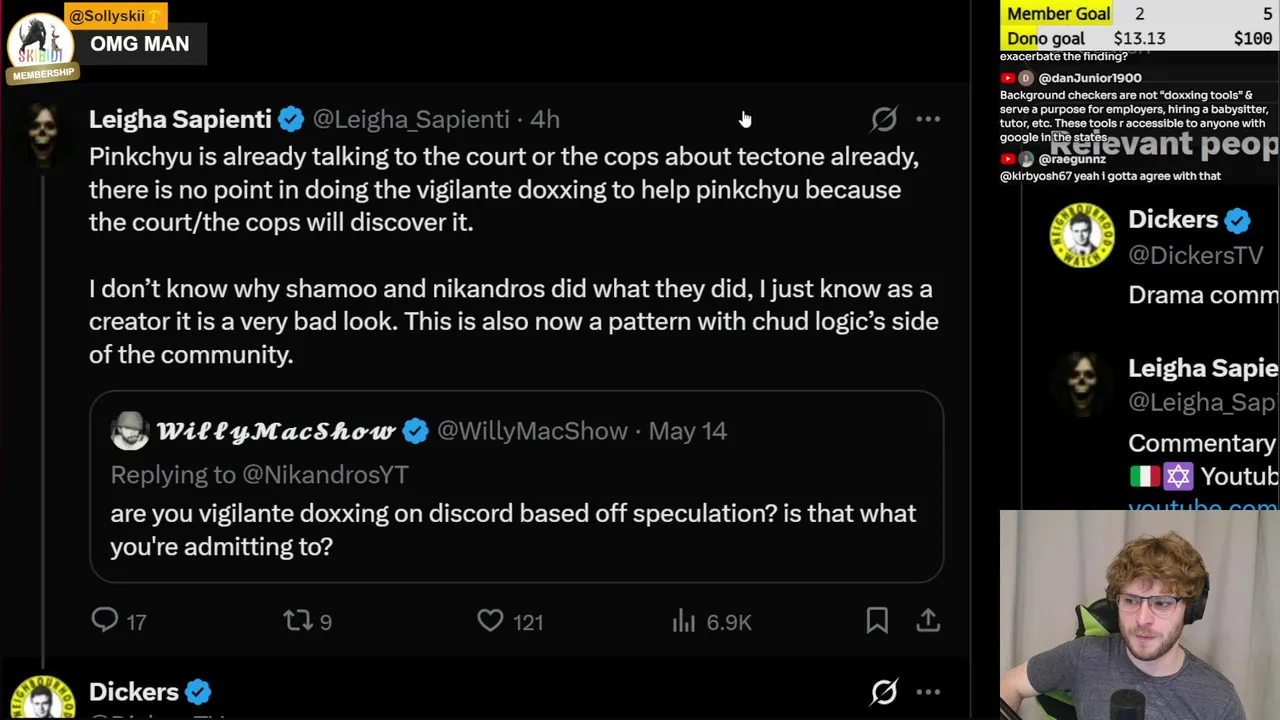Like the tweet with 121 hearts
The image size is (1280, 720).
point(490,621)
